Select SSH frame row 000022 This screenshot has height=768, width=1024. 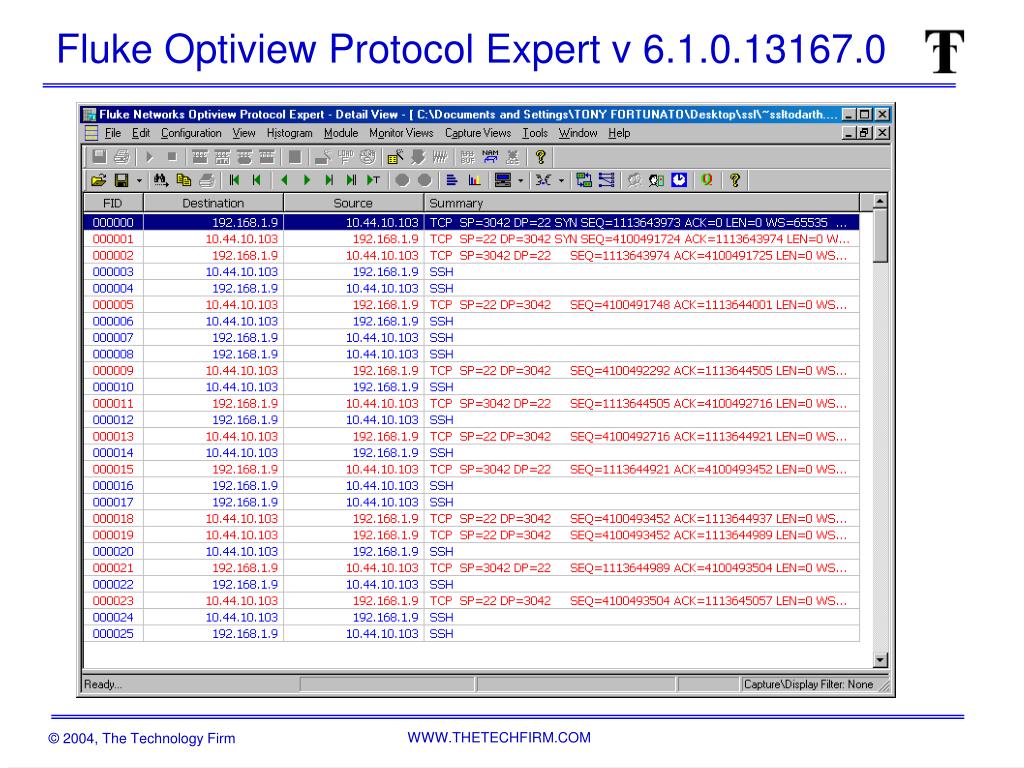click(472, 584)
